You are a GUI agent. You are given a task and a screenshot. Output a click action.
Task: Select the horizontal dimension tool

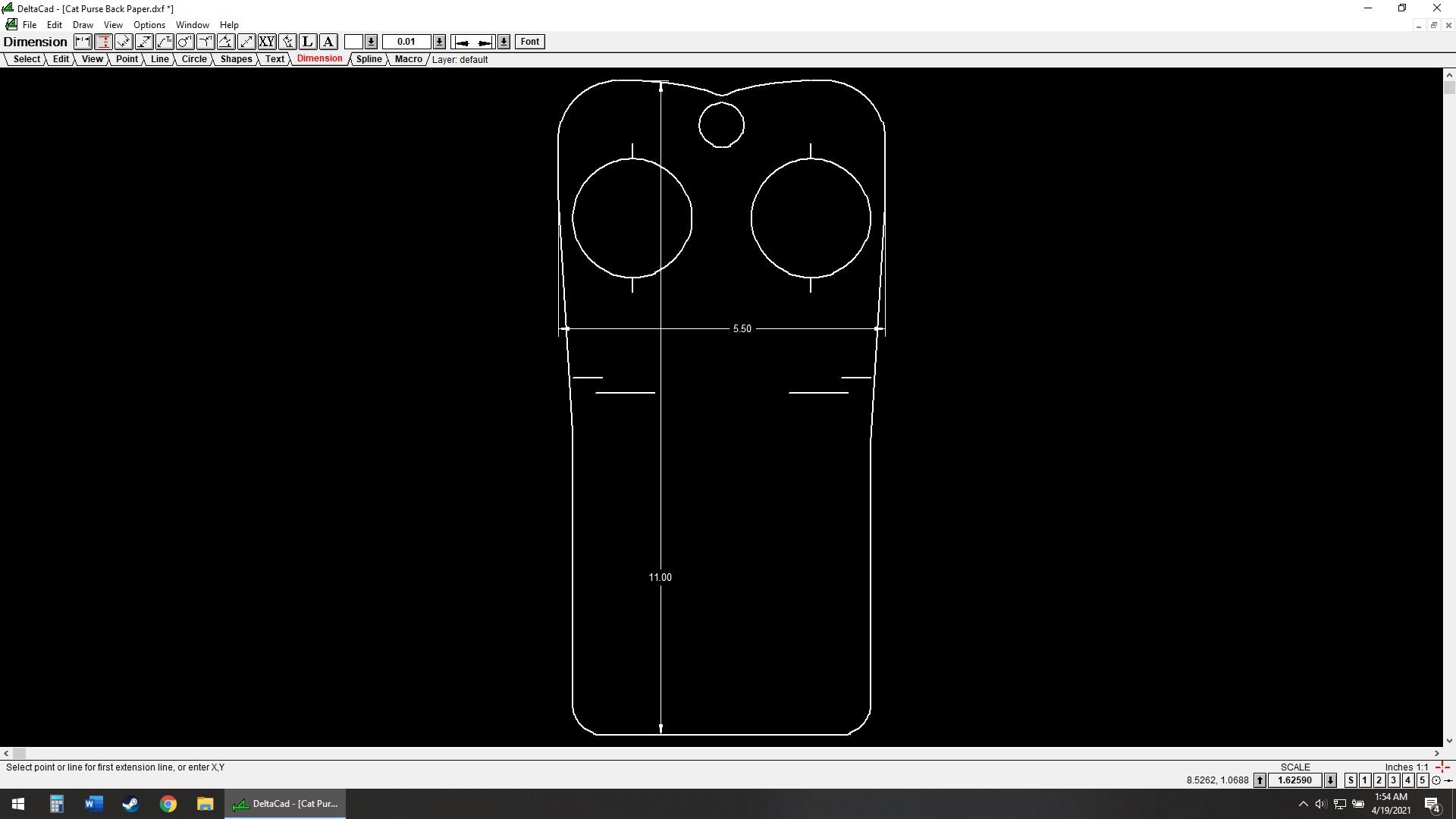pyautogui.click(x=83, y=42)
